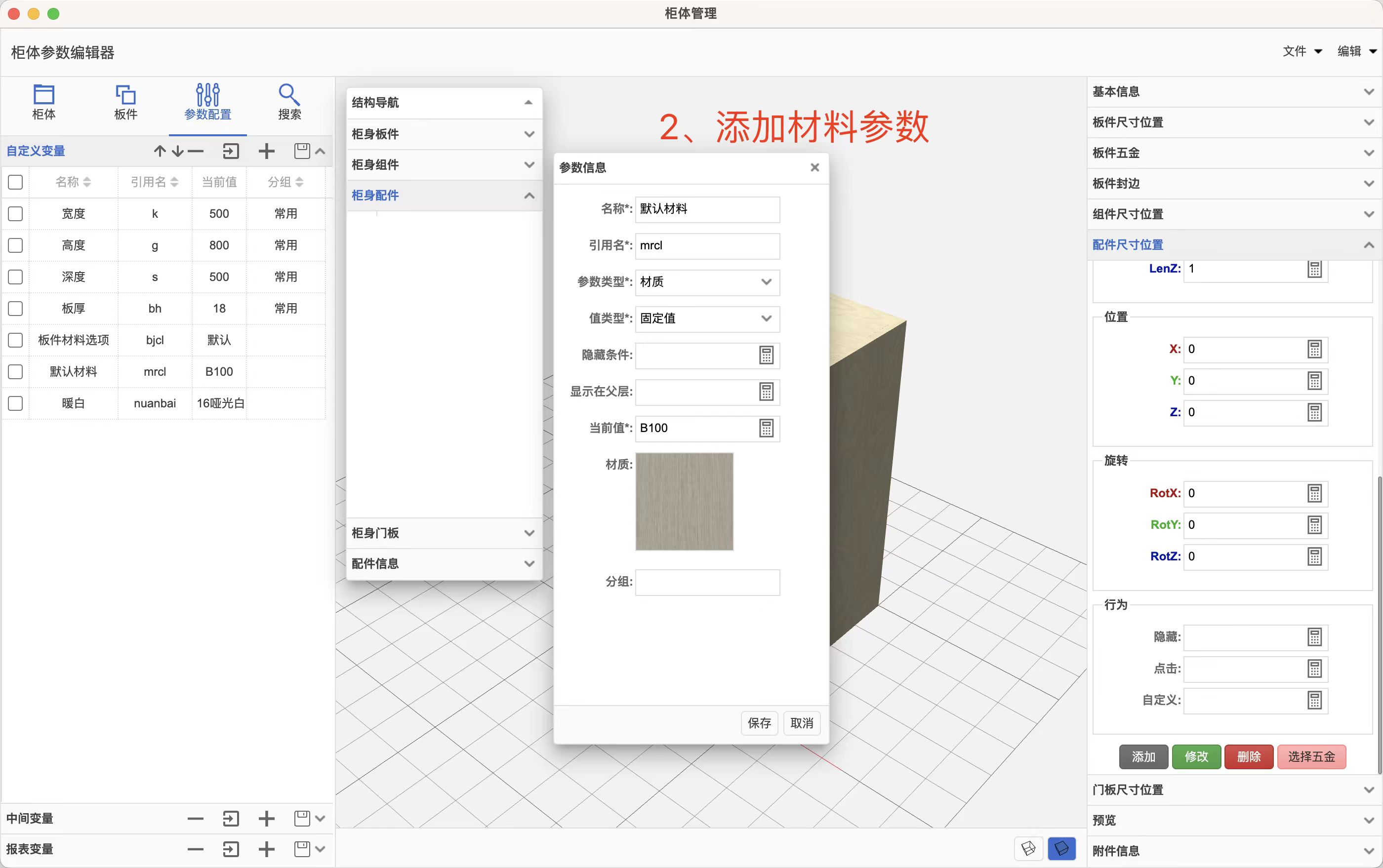Open calculator icon beside 当前值 field

[x=766, y=428]
